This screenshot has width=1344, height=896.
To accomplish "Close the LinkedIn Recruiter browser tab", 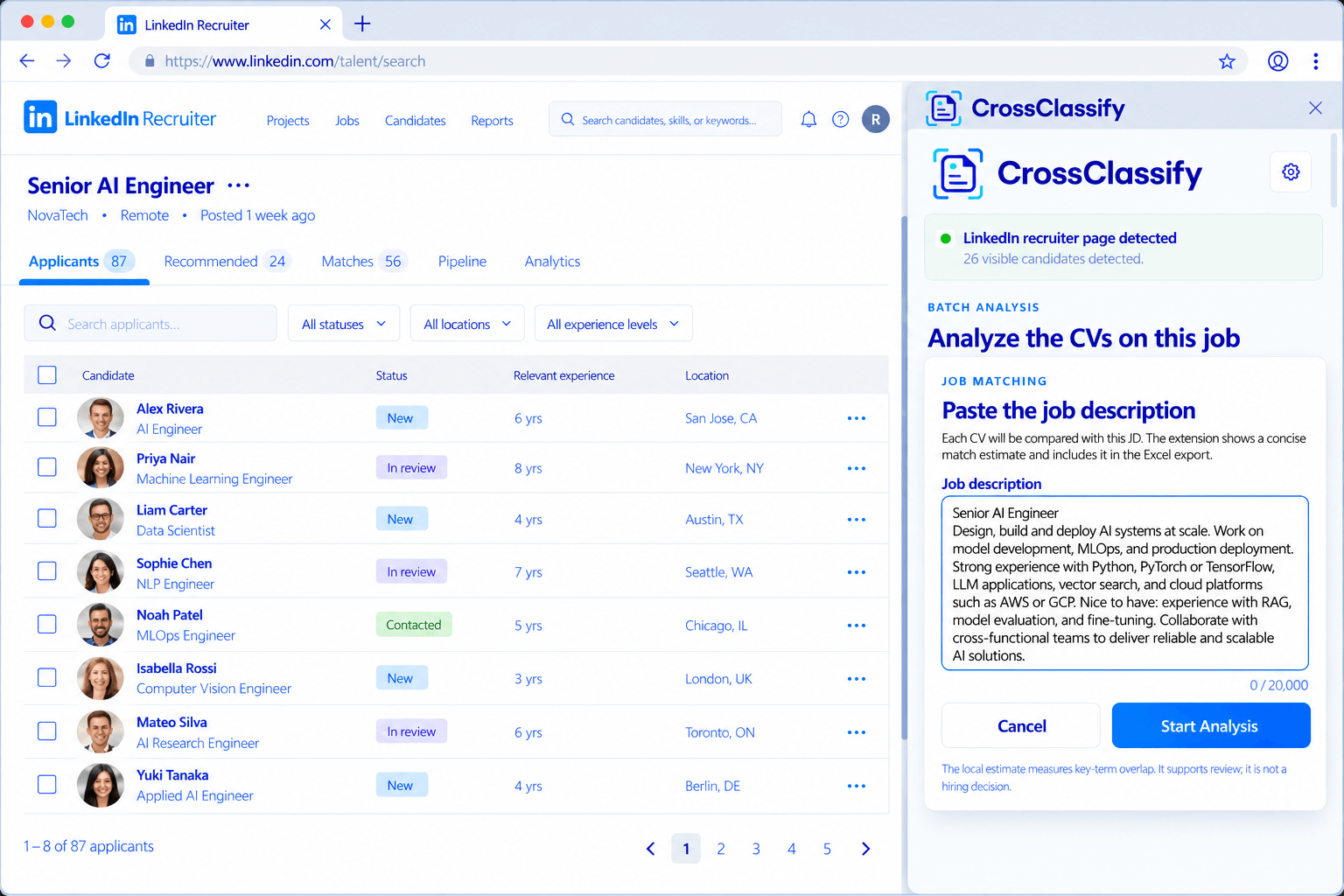I will (325, 24).
